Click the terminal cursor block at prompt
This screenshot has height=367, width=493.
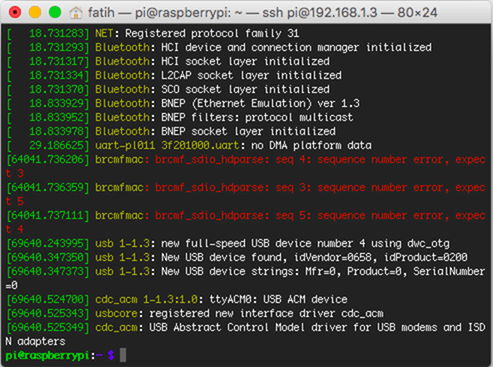coord(123,355)
